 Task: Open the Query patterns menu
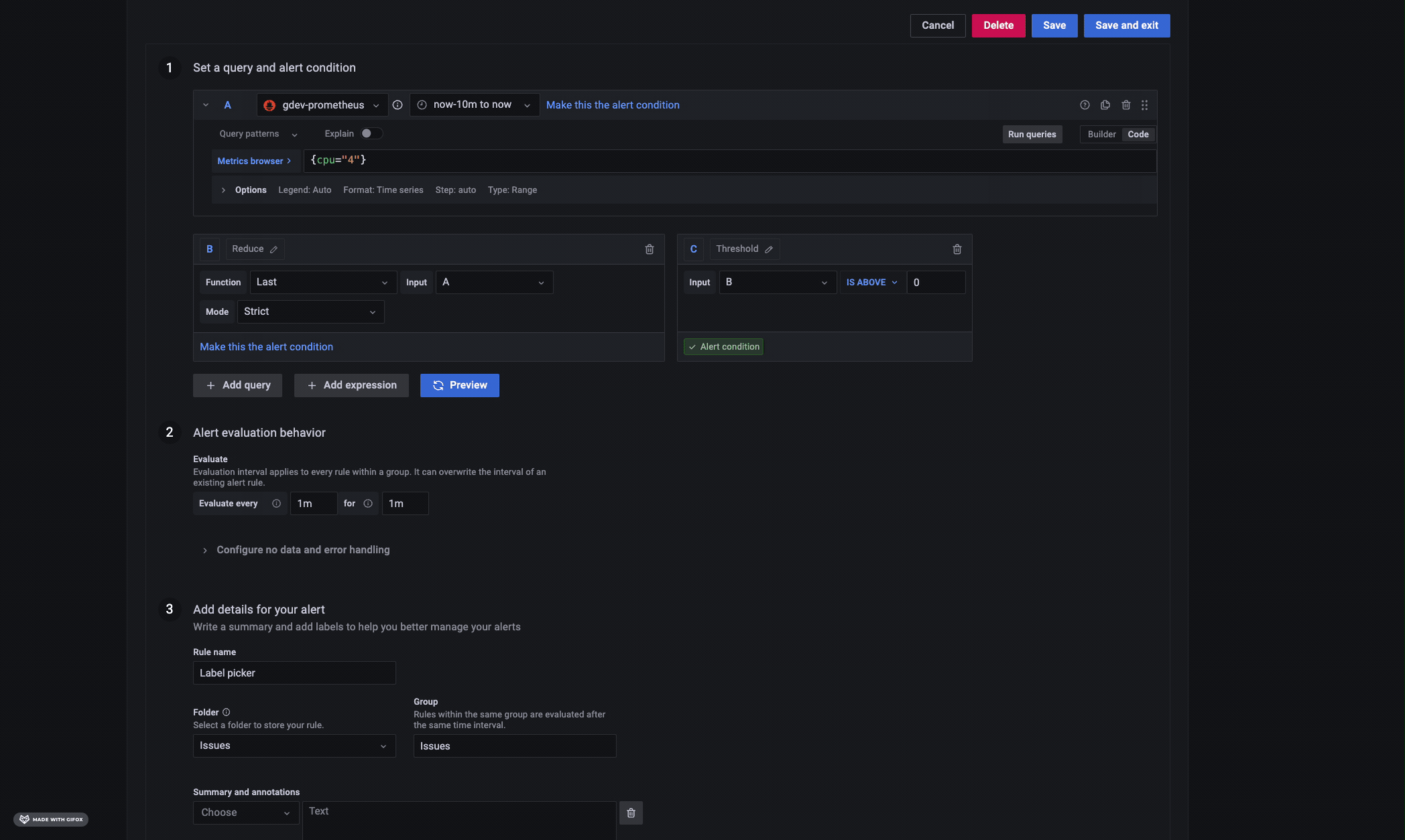[257, 133]
